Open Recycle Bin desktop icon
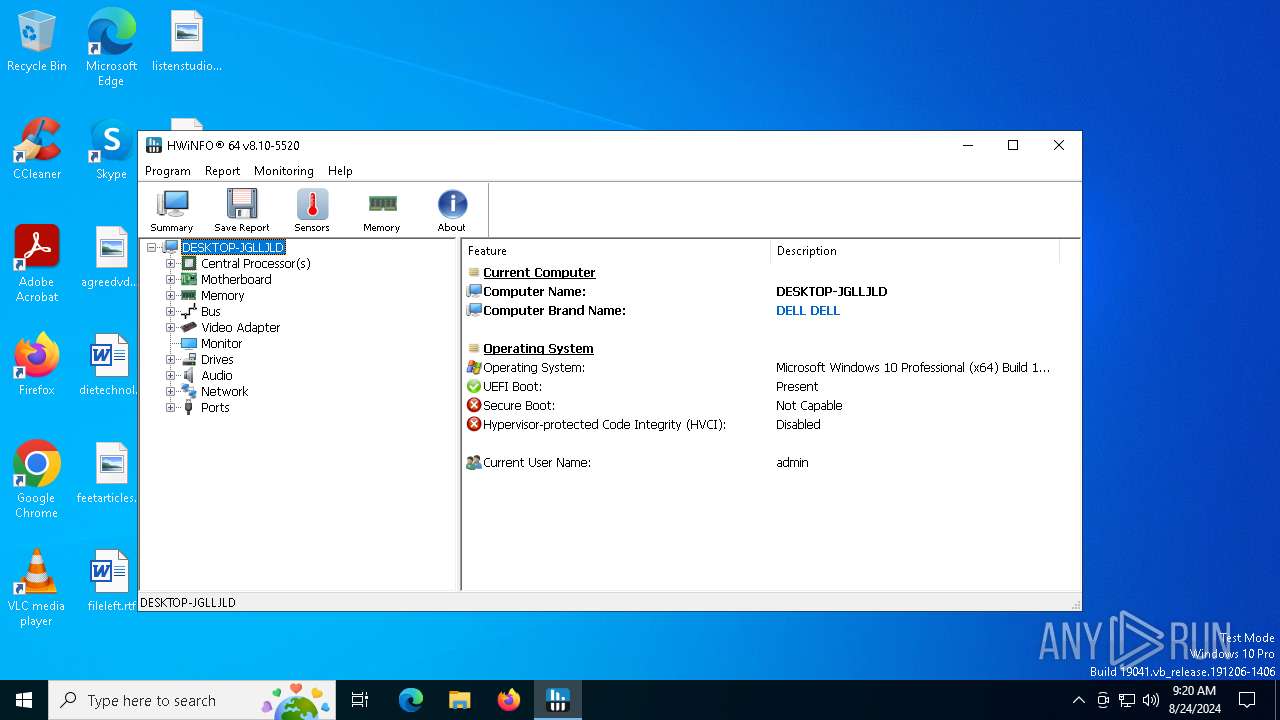This screenshot has width=1280, height=720. click(x=37, y=42)
